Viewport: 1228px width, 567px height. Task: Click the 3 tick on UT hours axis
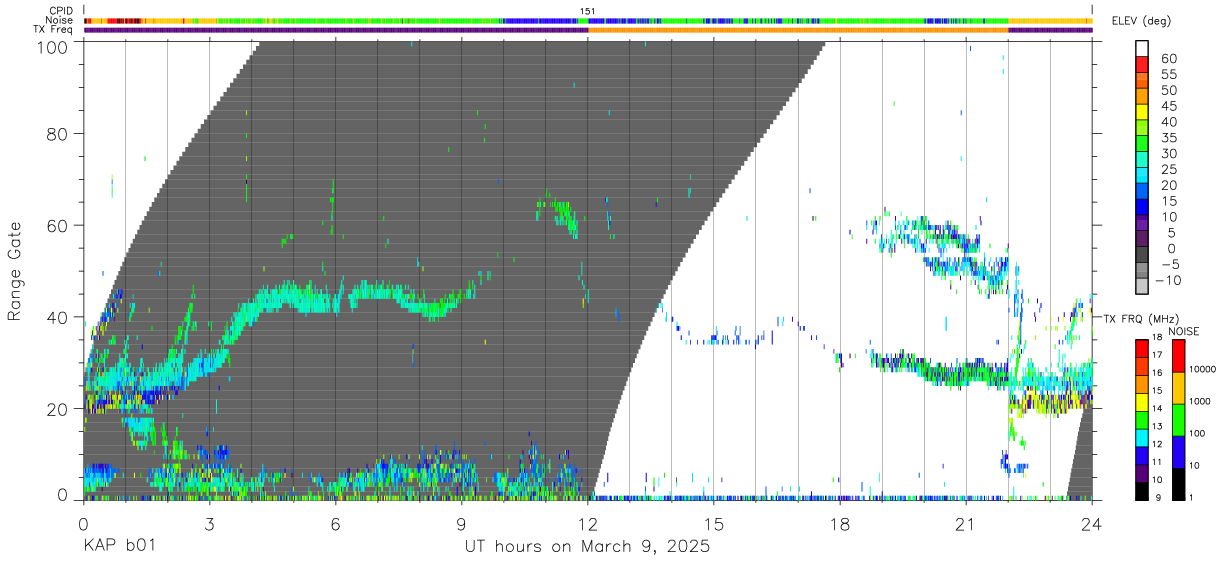[209, 523]
